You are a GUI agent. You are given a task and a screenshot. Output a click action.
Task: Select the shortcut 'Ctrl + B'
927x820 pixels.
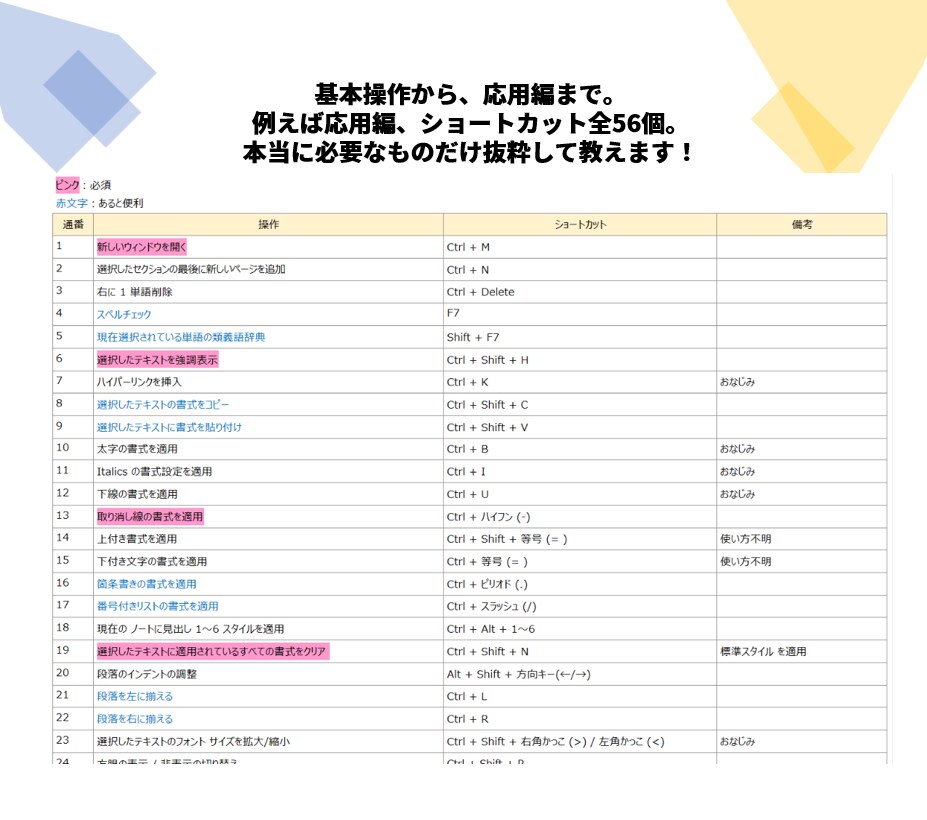click(467, 449)
